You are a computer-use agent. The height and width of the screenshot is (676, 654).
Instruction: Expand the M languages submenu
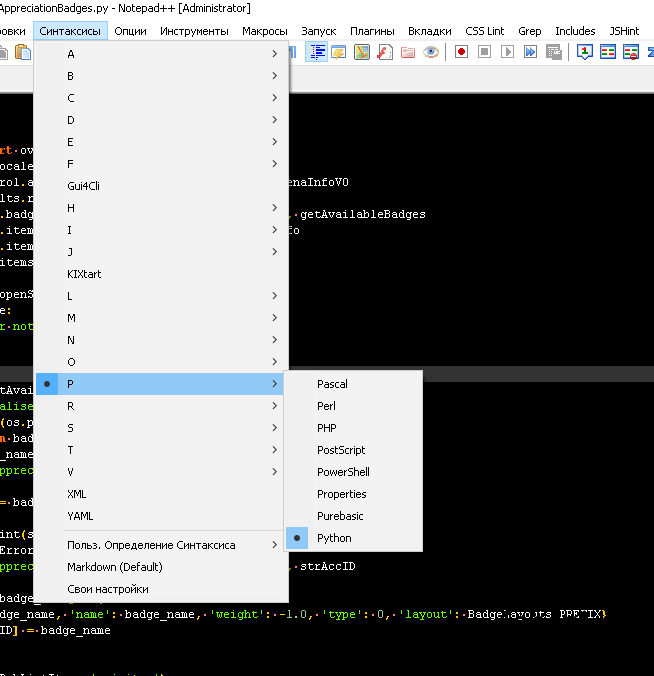click(x=160, y=318)
